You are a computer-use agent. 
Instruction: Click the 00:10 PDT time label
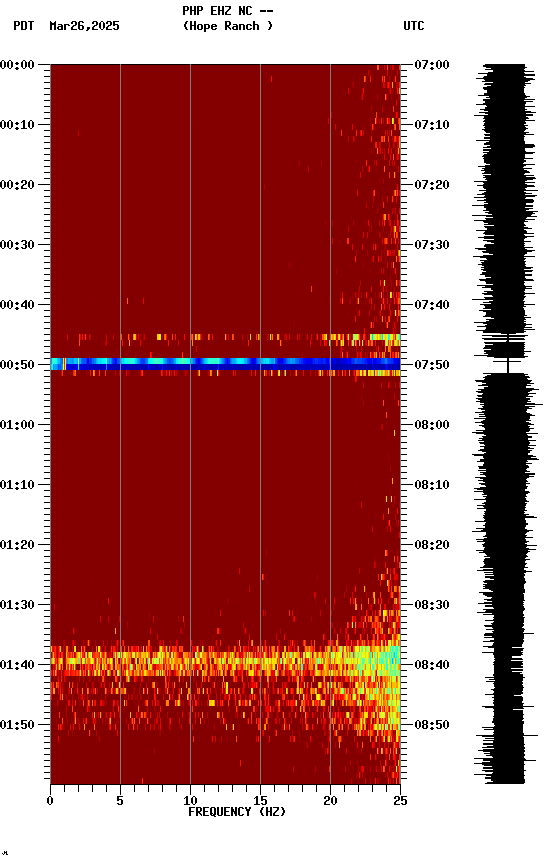point(17,125)
